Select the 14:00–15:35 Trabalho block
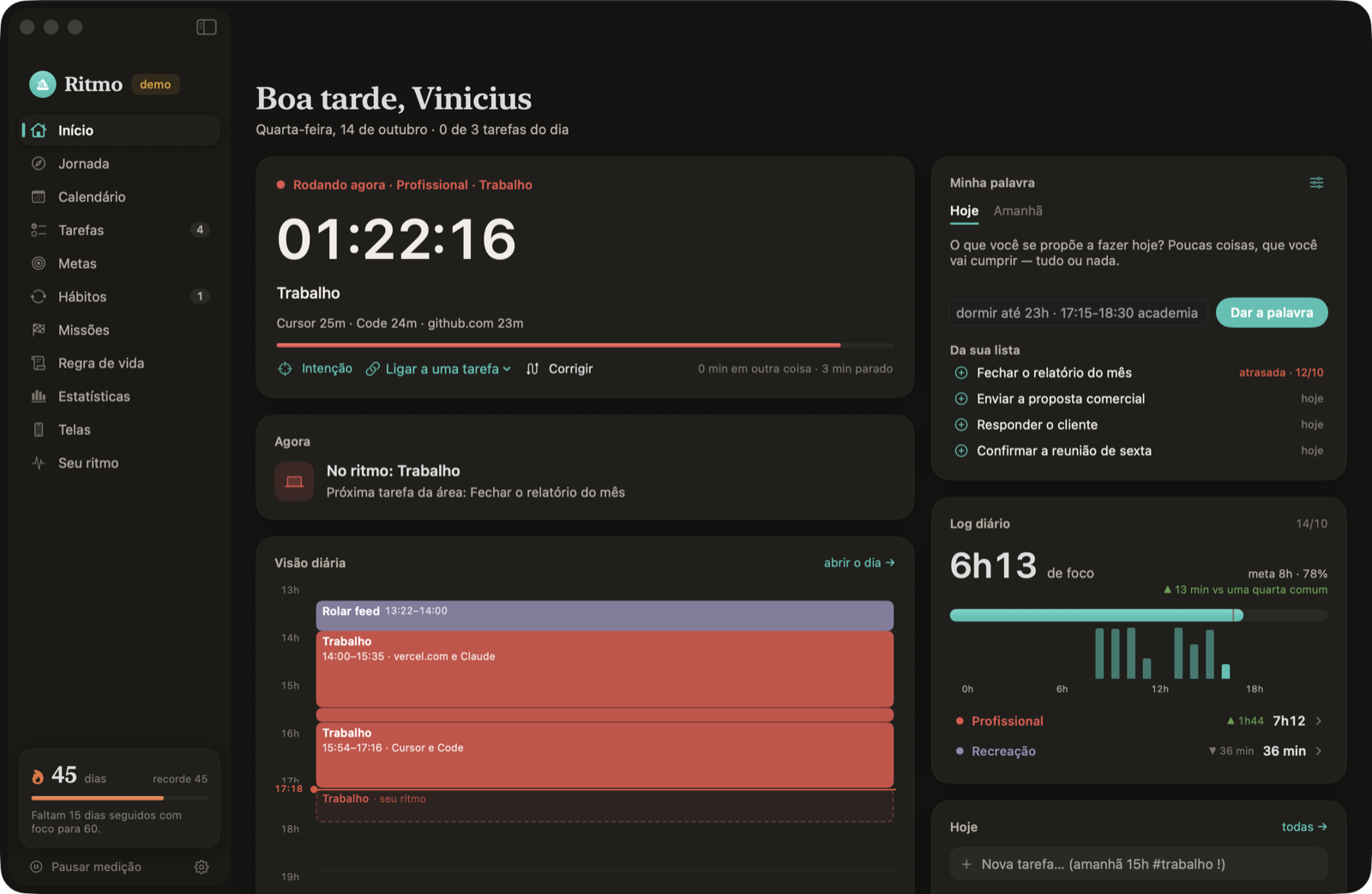The width and height of the screenshot is (1372, 894). click(605, 669)
